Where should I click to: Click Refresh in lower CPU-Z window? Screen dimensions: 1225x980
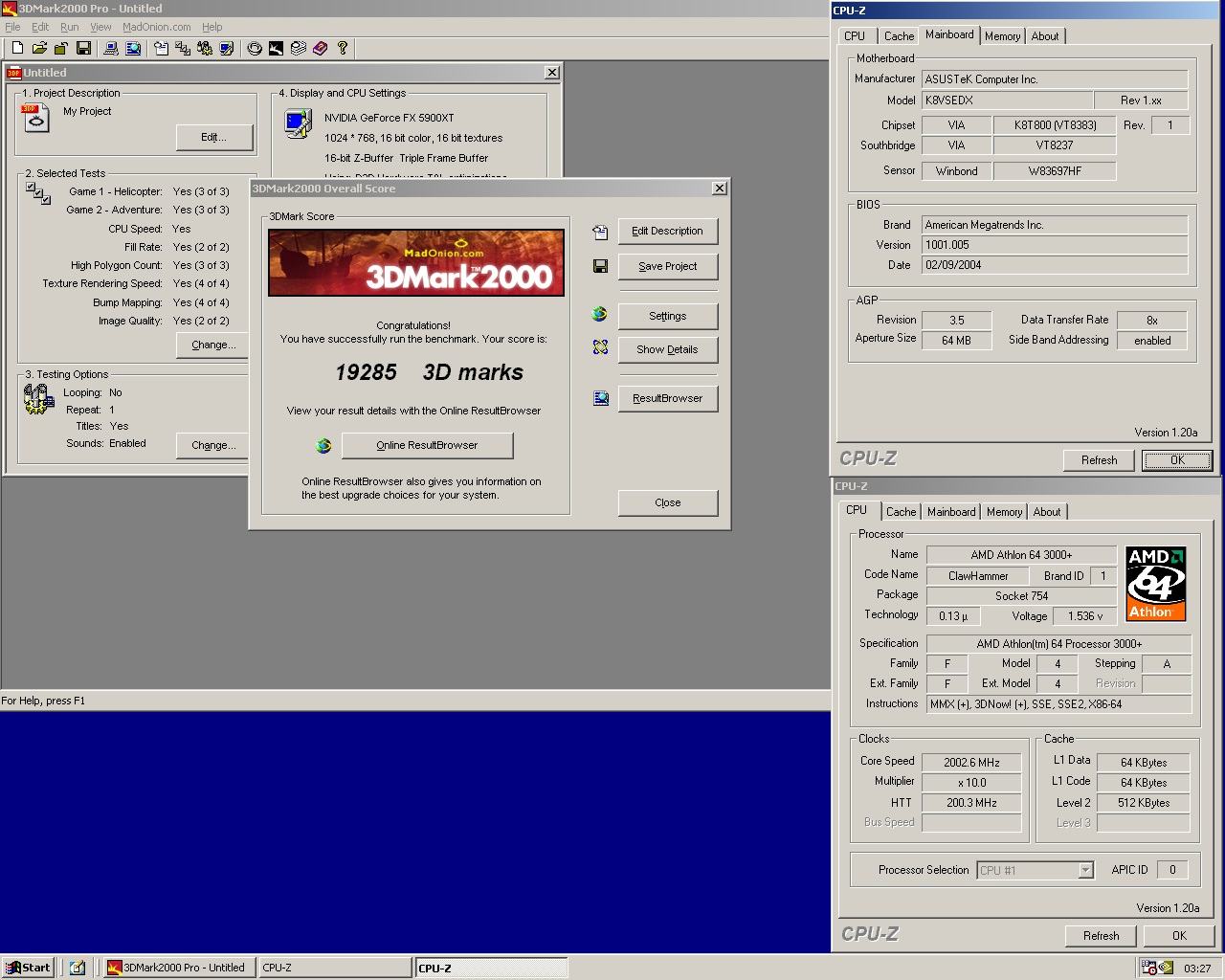click(1101, 936)
